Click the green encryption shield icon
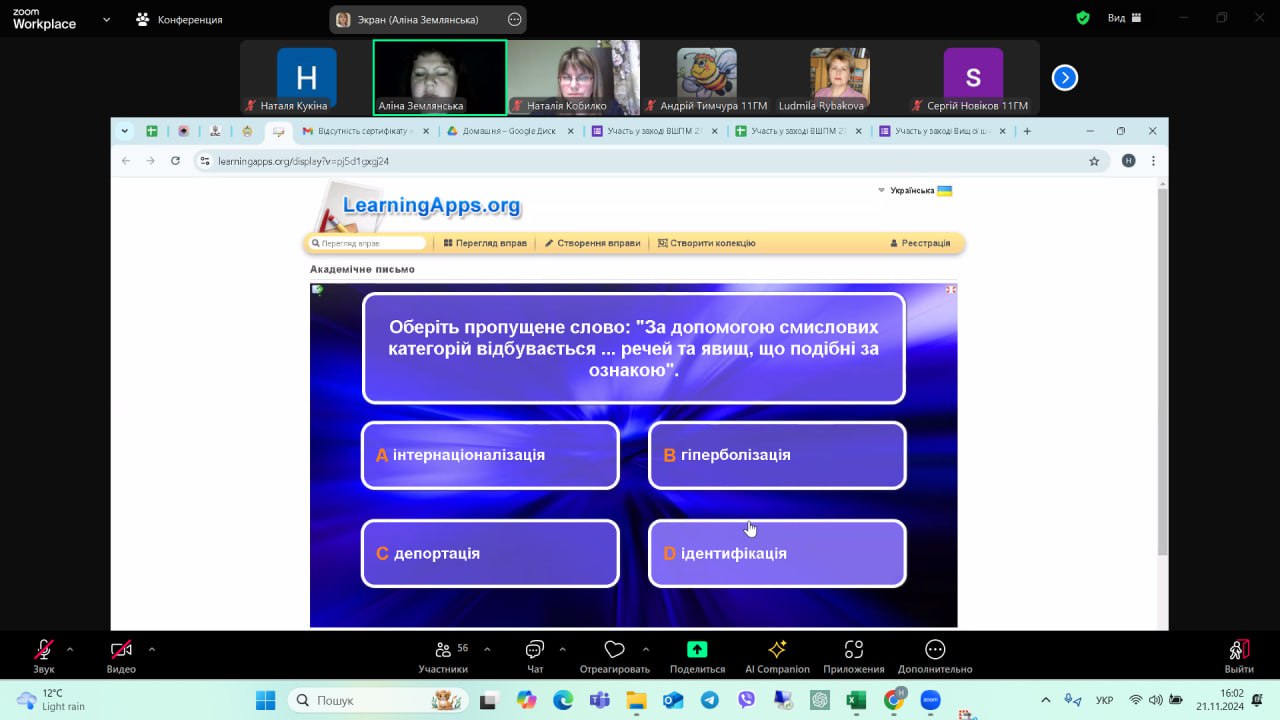 click(x=1083, y=18)
